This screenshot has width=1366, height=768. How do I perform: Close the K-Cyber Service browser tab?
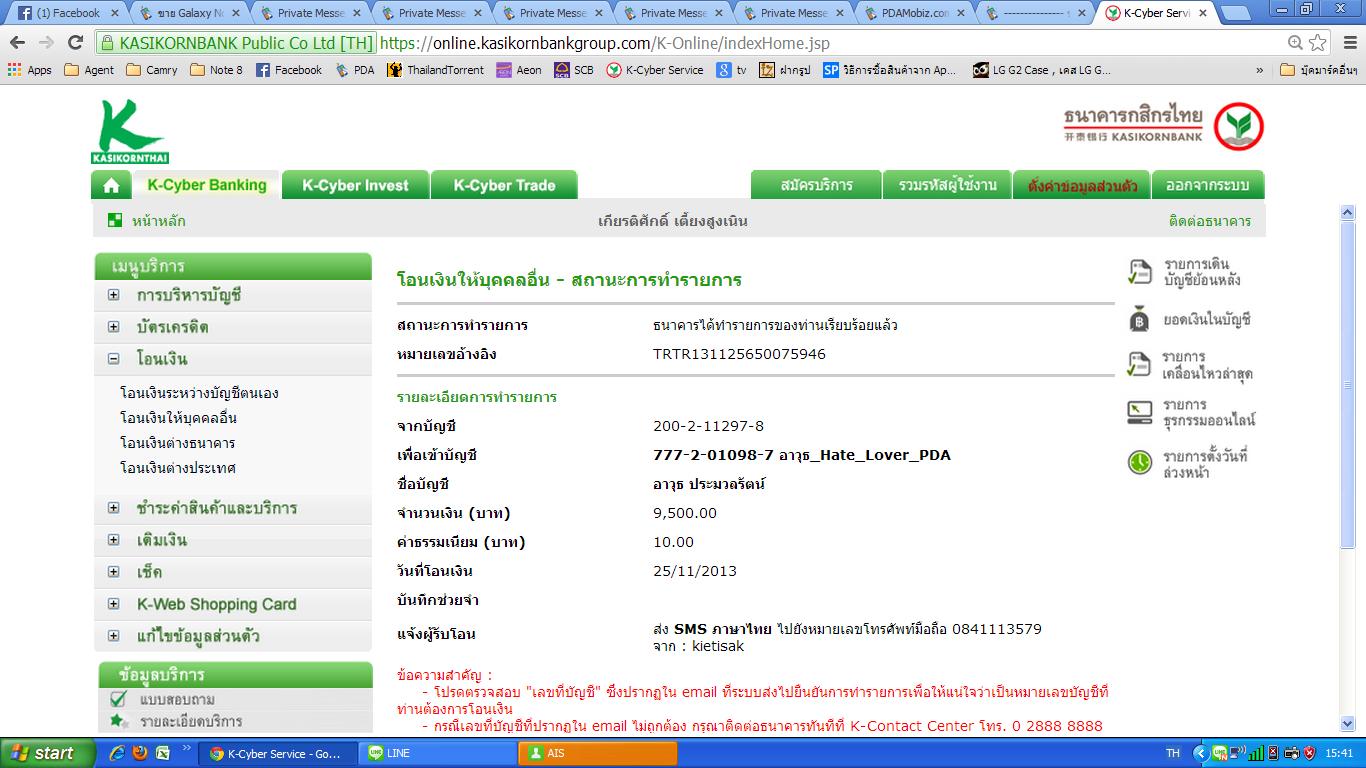tap(1202, 13)
